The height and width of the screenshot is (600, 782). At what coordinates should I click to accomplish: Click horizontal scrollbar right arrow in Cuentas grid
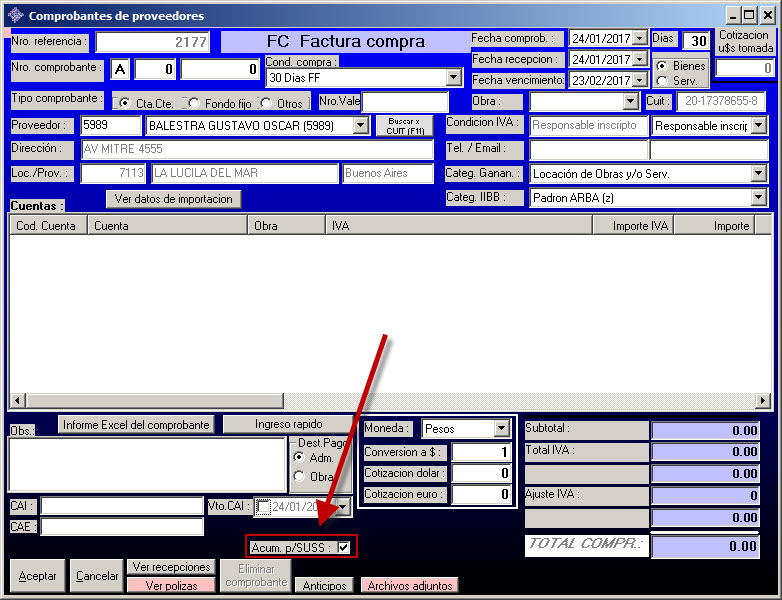pyautogui.click(x=763, y=401)
